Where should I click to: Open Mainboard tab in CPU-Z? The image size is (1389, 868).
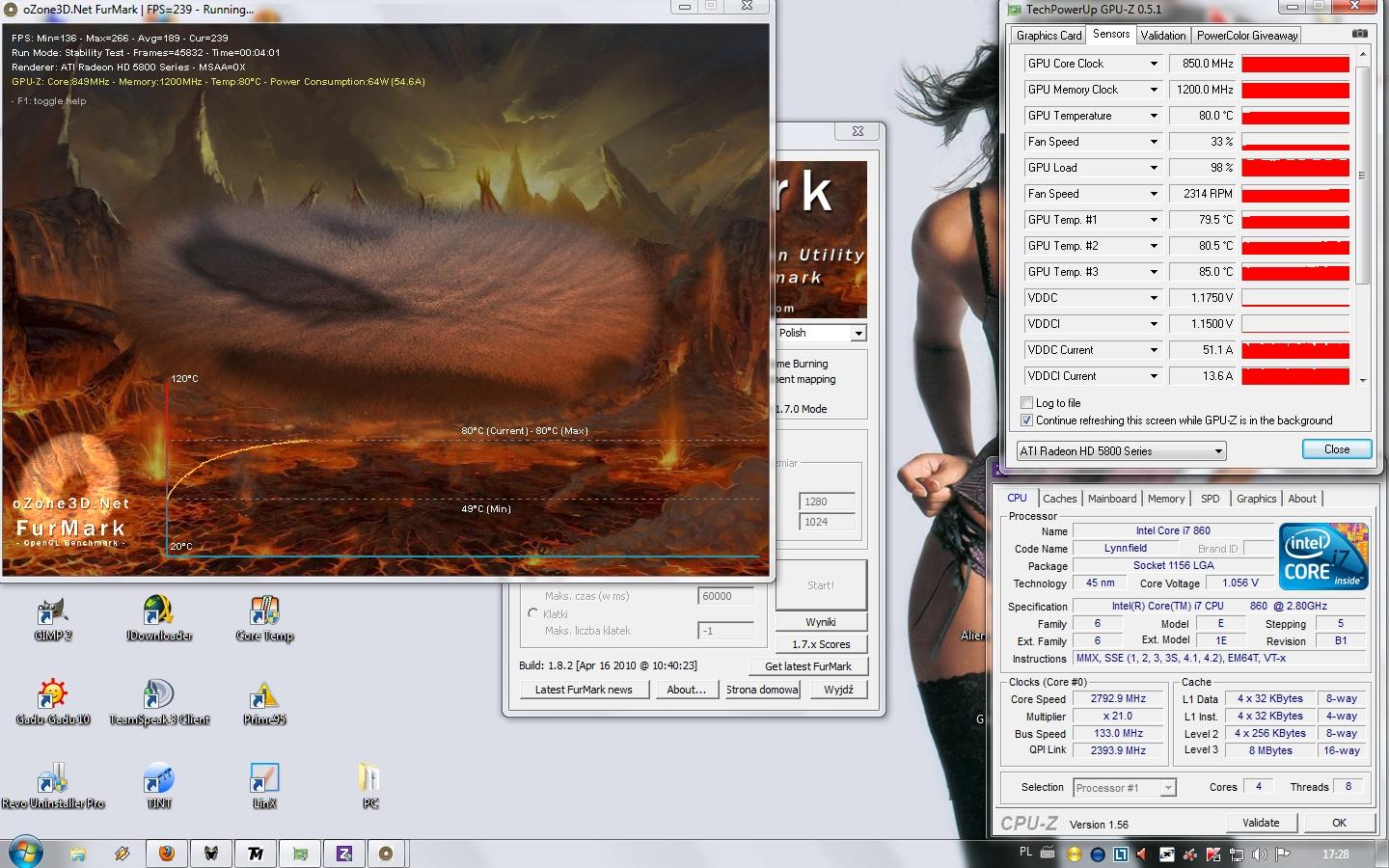[1112, 499]
